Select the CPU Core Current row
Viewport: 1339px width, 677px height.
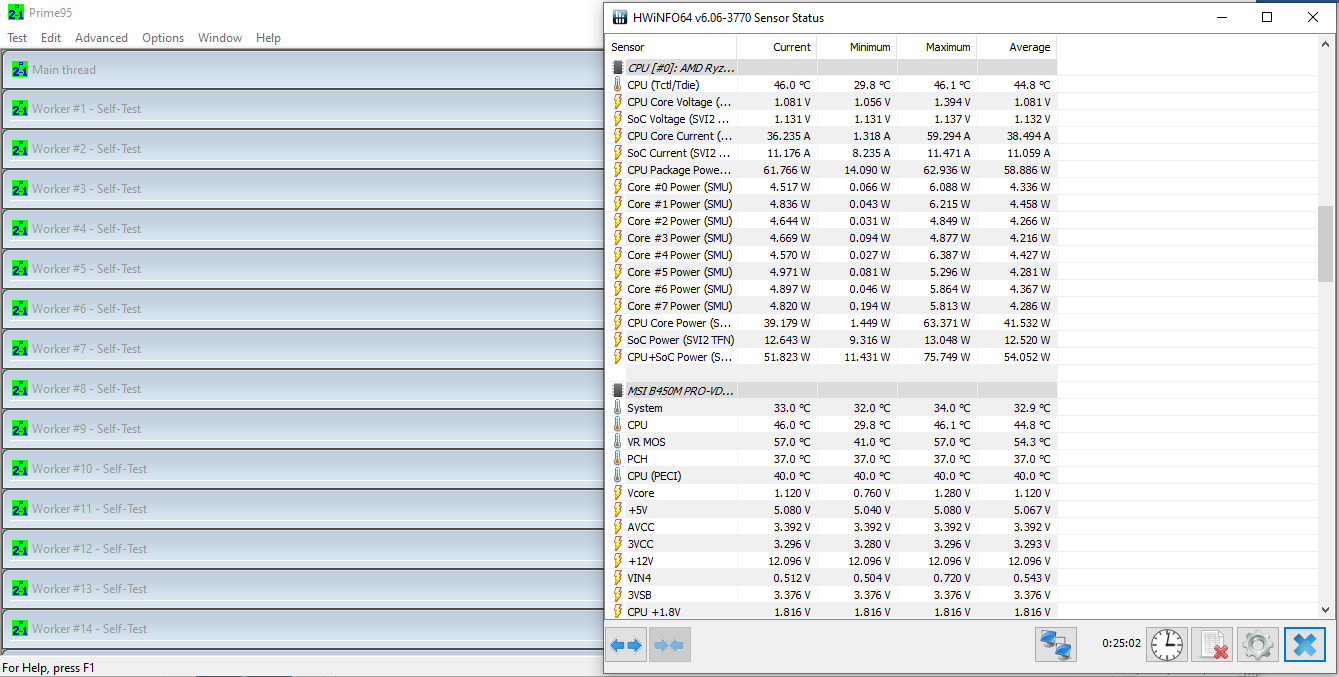[831, 136]
